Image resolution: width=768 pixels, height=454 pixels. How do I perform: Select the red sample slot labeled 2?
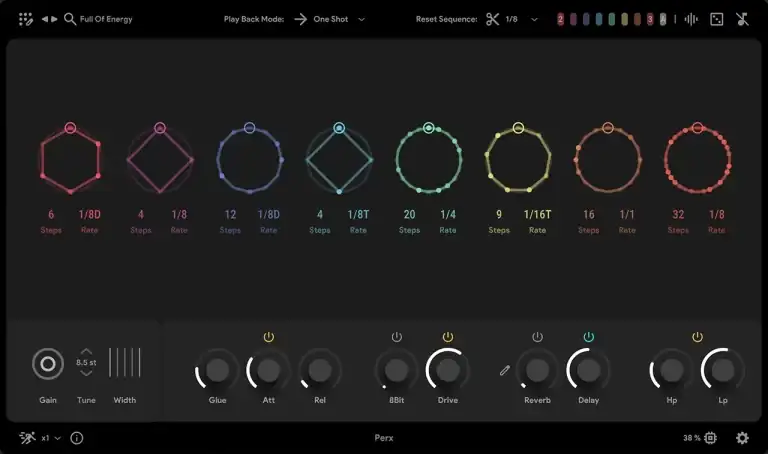560,20
